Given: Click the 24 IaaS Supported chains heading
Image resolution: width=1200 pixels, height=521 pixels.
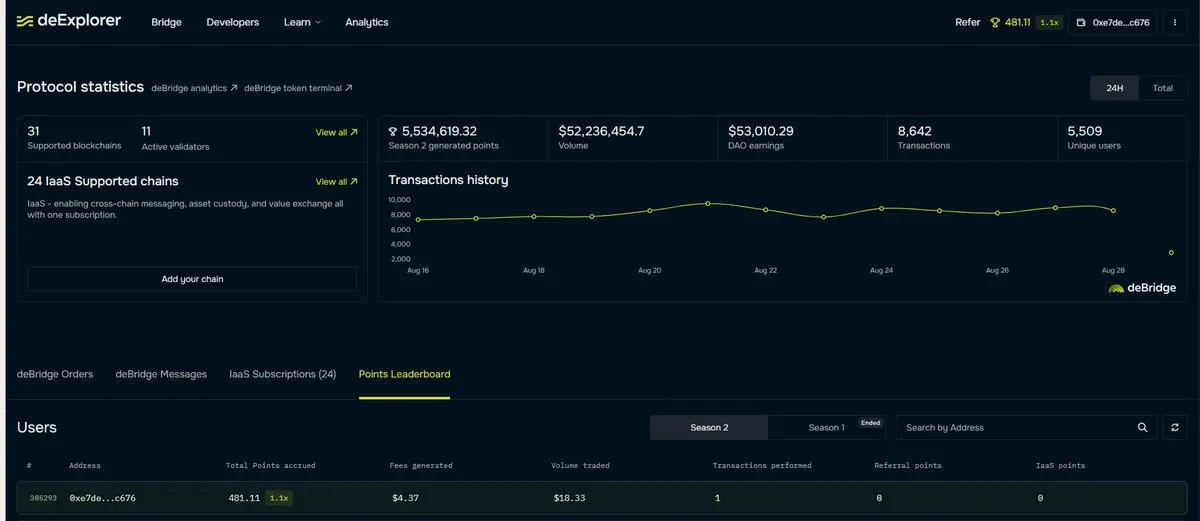Looking at the screenshot, I should [103, 181].
